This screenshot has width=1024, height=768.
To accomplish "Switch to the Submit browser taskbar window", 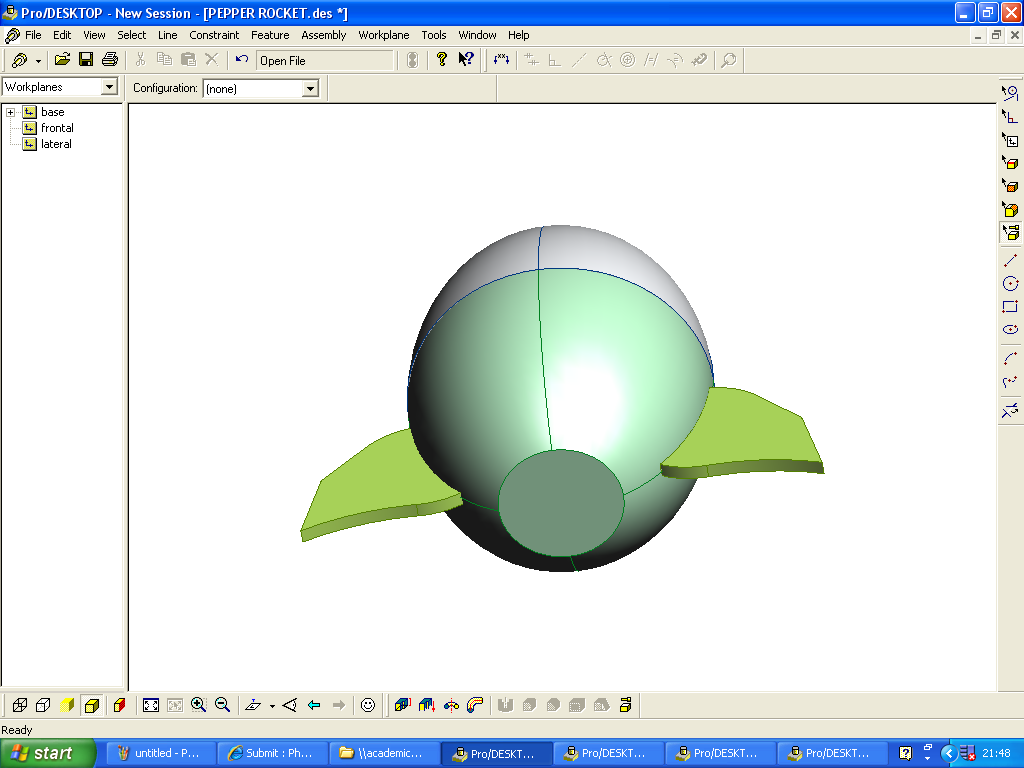I will click(273, 753).
